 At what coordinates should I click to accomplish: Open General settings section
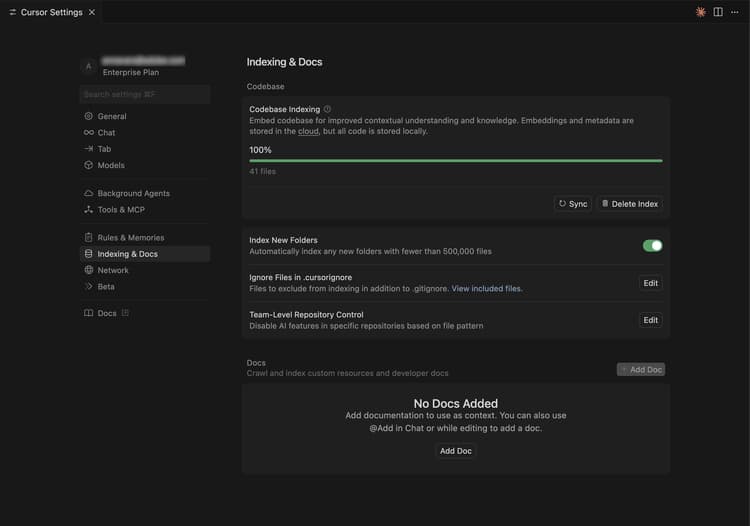[x=145, y=116]
